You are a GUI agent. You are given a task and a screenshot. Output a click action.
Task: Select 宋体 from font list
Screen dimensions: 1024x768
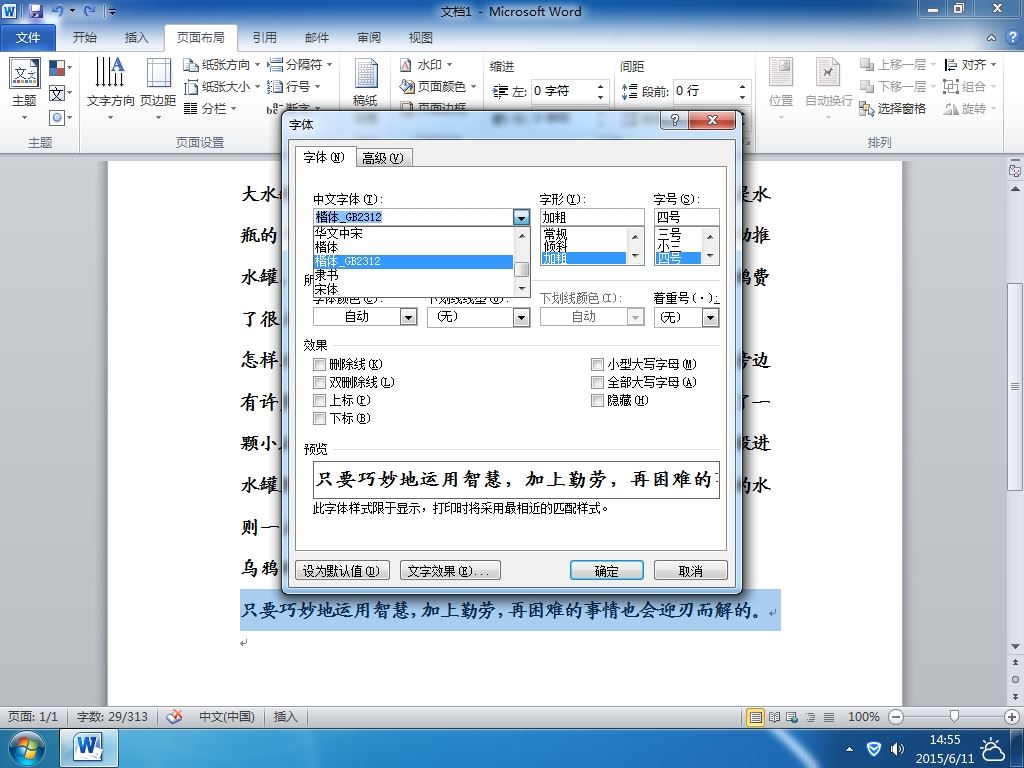413,289
